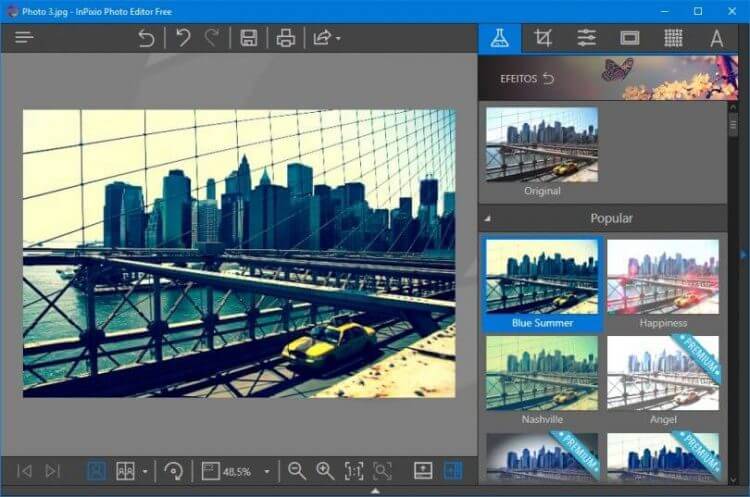Image resolution: width=750 pixels, height=497 pixels.
Task: Open the Adjustments sliders tab
Action: [586, 38]
